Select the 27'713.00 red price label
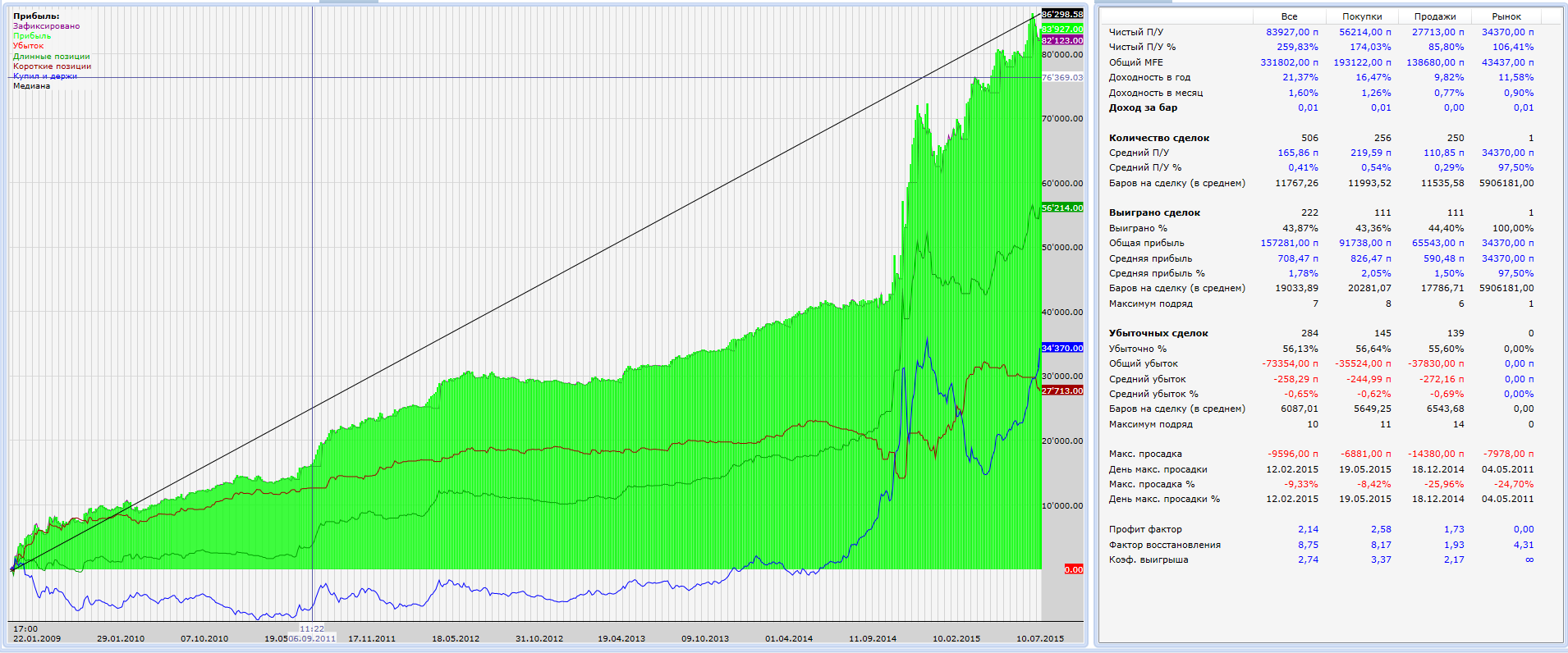 pos(1062,391)
